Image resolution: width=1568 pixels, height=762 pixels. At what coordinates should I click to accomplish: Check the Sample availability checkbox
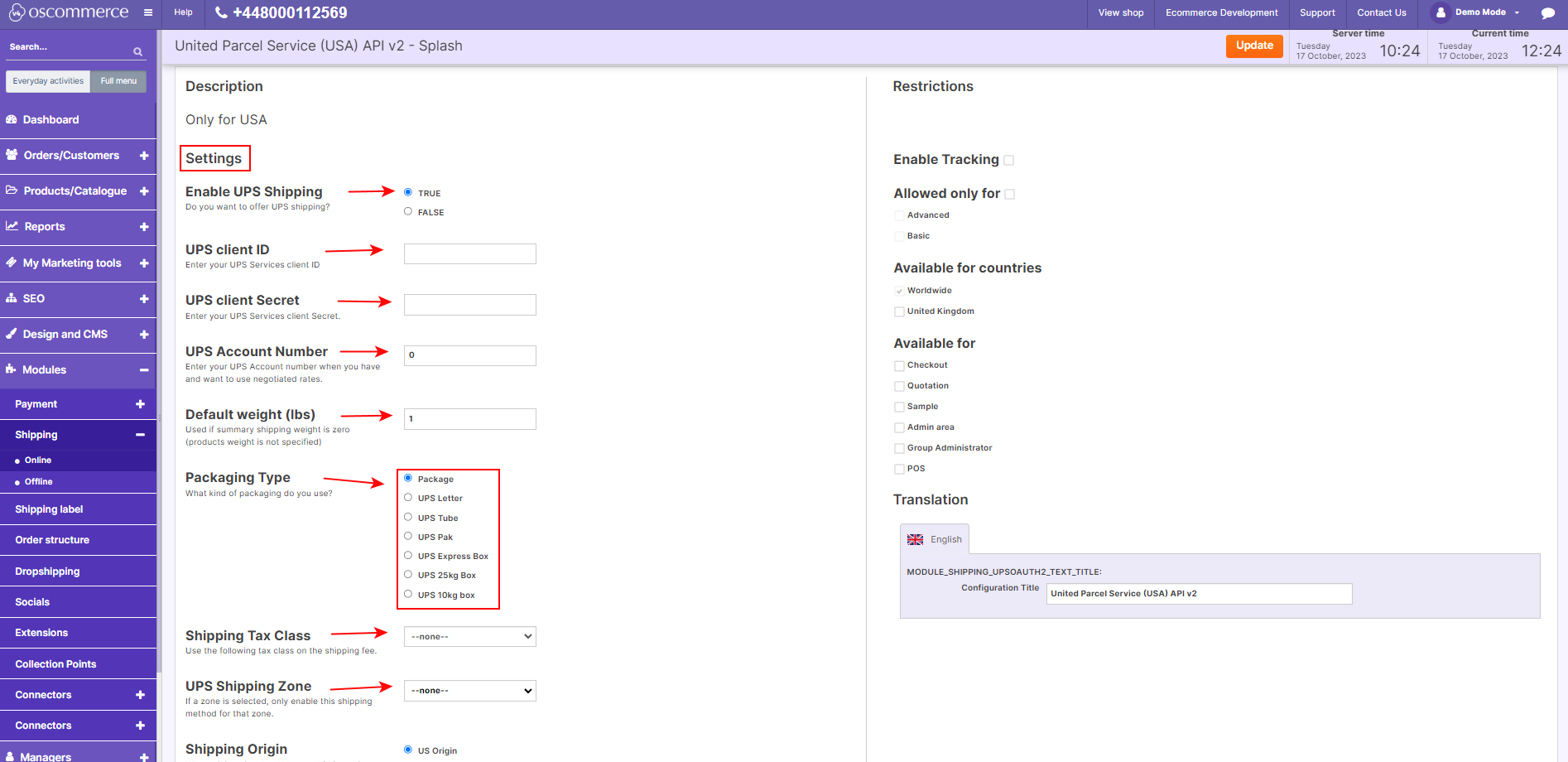[x=899, y=408]
